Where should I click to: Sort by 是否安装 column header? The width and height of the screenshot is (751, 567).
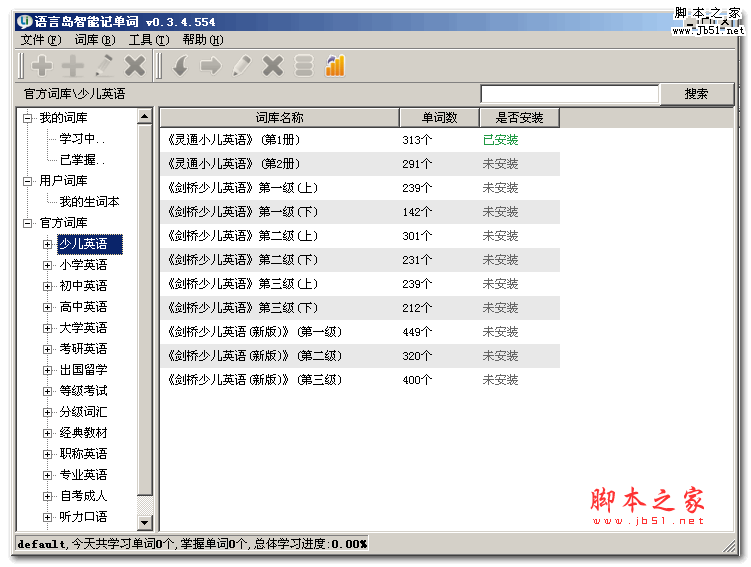(x=519, y=118)
